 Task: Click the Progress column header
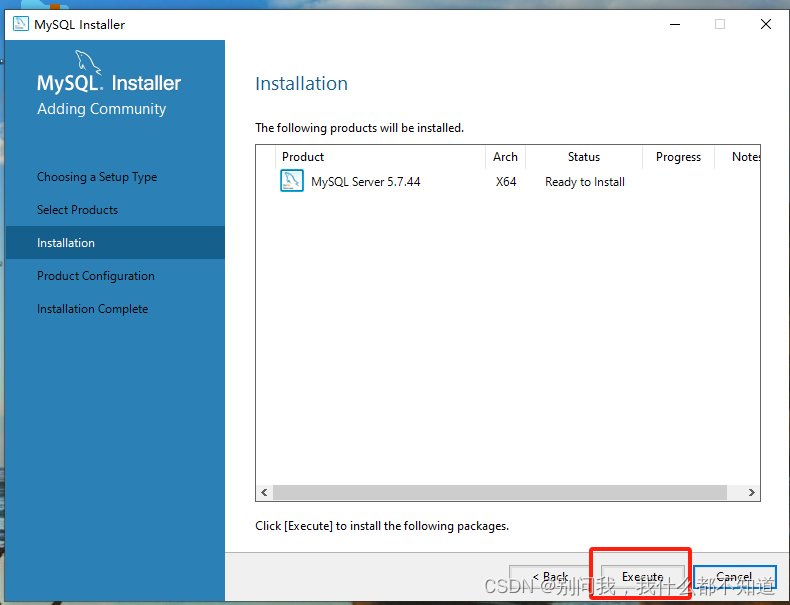click(678, 157)
